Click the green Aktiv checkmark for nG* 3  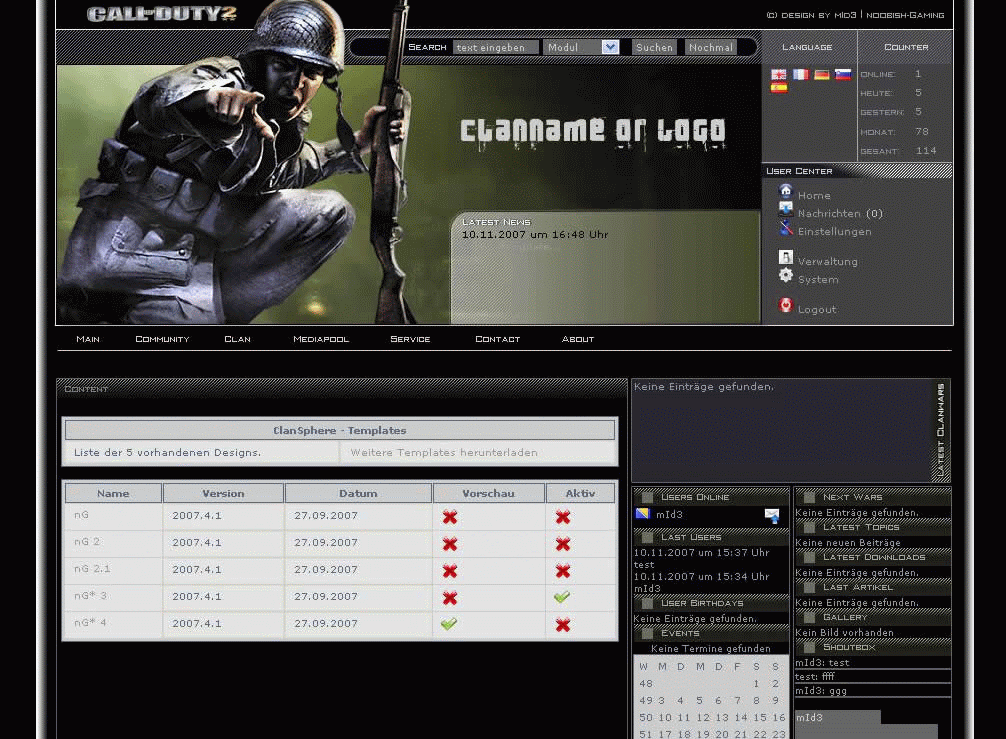pos(562,596)
